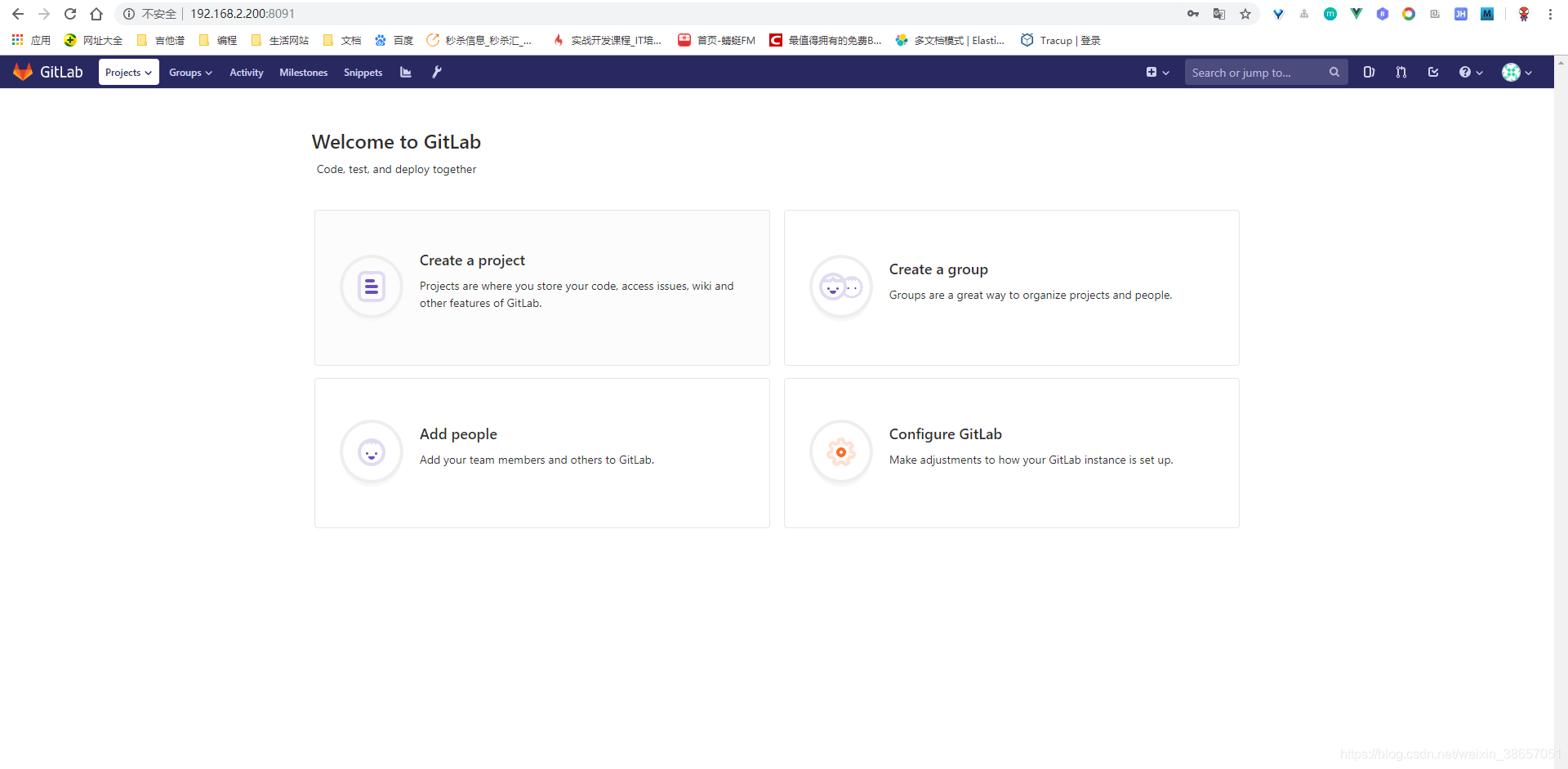Screen dimensions: 1568x769
Task: Open the Chrome profile Spider-Man avatar
Action: click(x=1524, y=14)
